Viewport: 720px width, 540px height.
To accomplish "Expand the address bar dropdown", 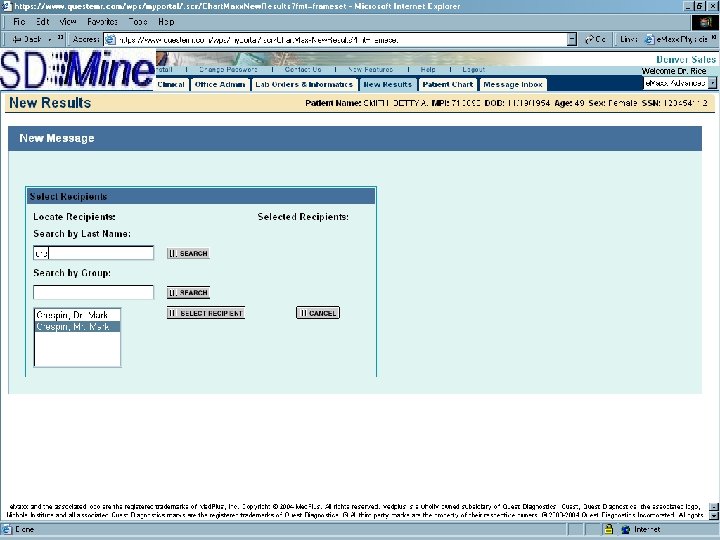I will [572, 40].
